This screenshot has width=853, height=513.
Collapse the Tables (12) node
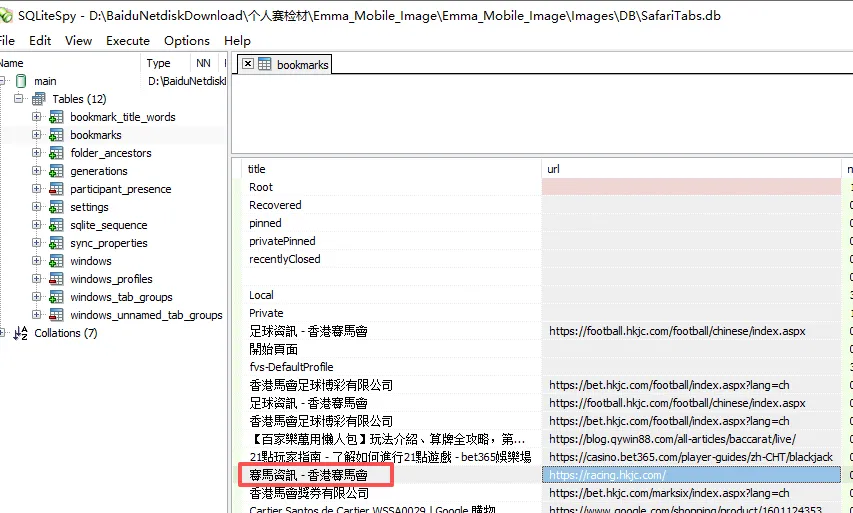point(18,98)
